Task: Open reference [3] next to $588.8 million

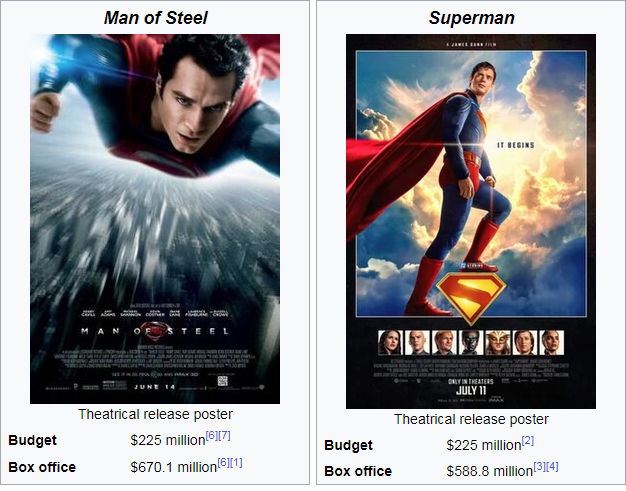Action: tap(539, 467)
